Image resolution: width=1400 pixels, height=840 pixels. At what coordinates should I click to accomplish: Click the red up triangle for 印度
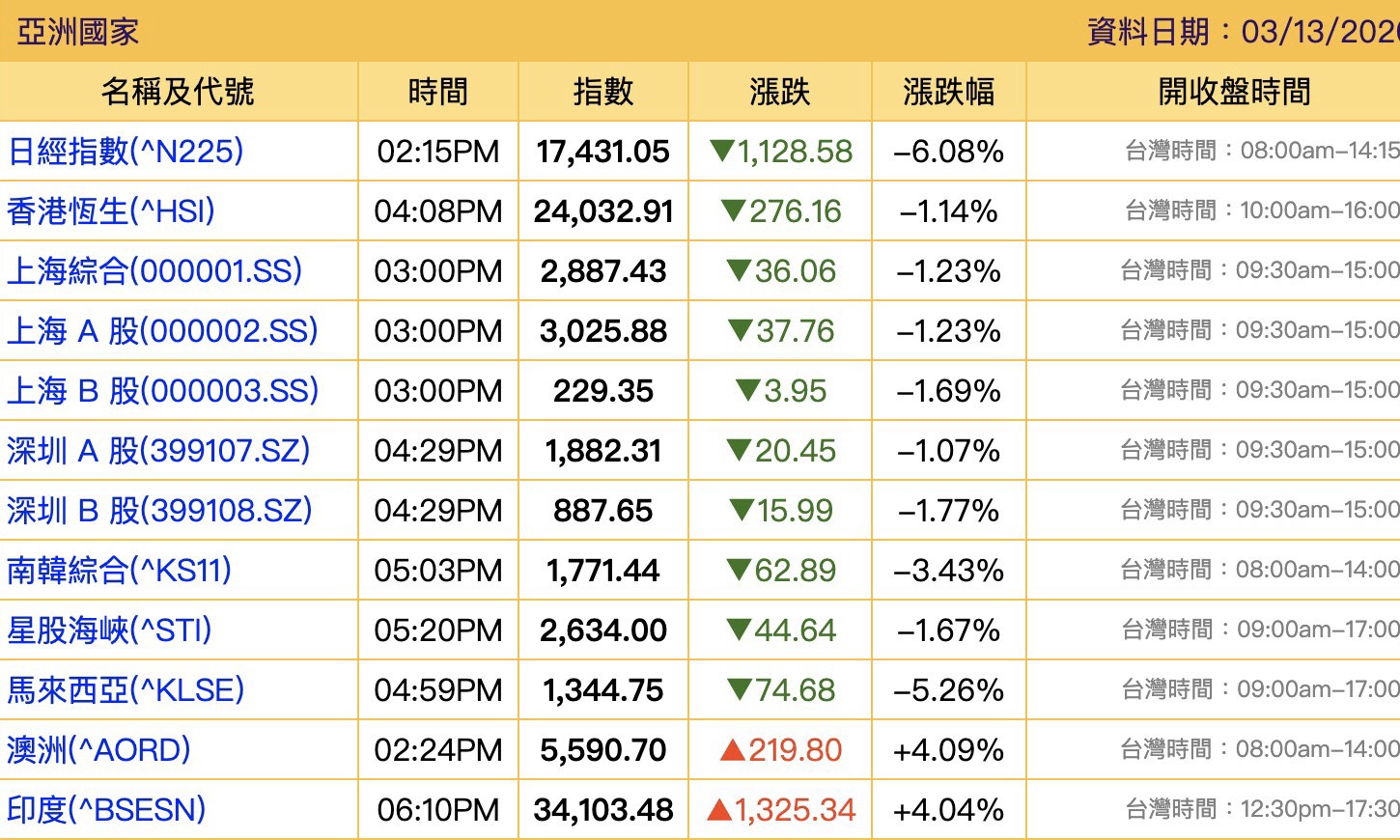719,809
